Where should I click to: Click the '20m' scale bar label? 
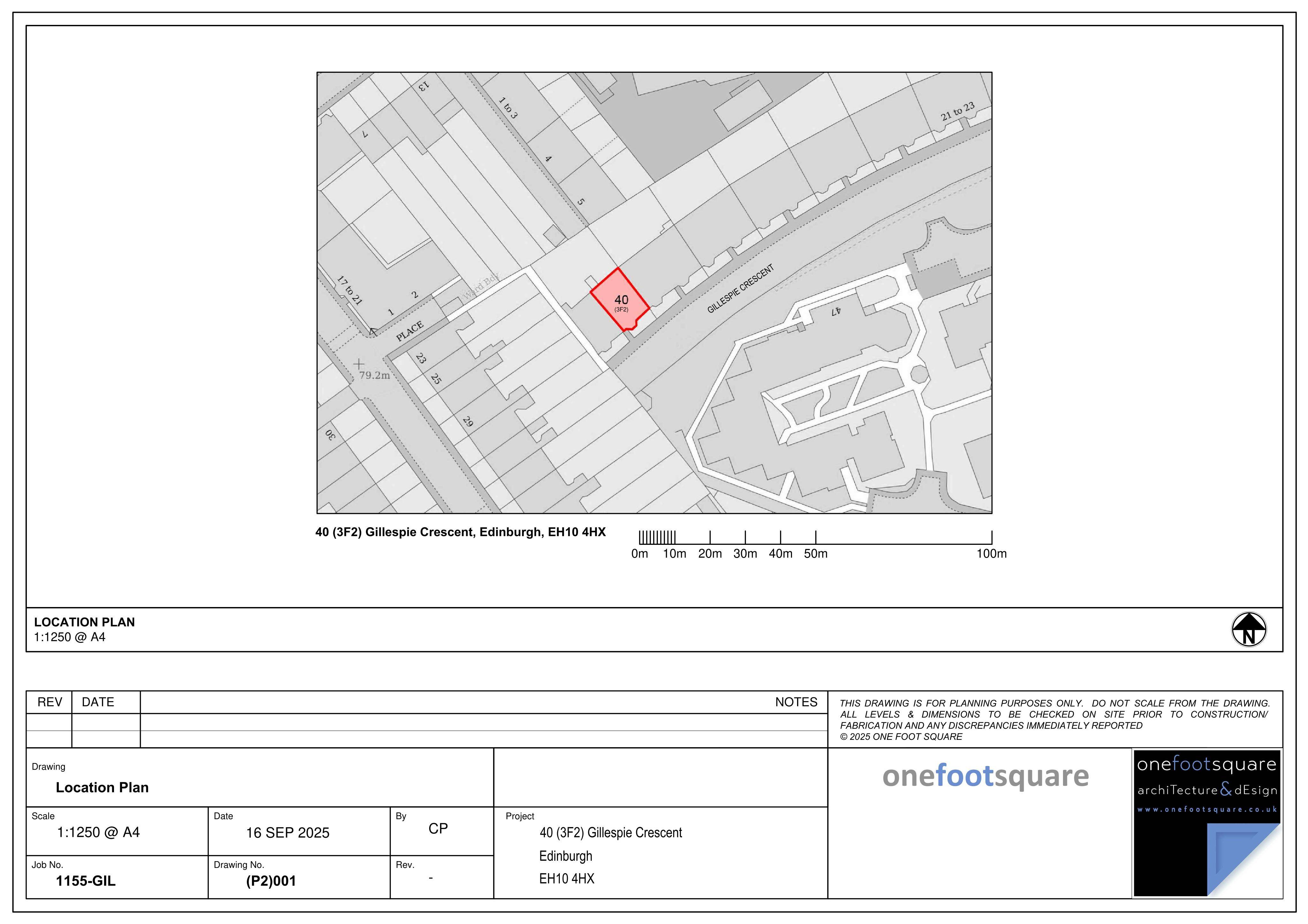click(x=710, y=554)
